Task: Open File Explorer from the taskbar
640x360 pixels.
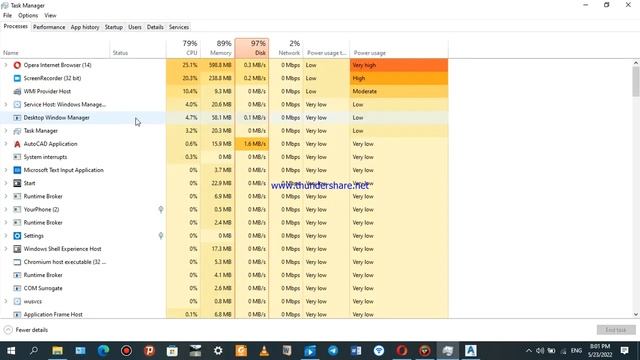Action: [57, 351]
